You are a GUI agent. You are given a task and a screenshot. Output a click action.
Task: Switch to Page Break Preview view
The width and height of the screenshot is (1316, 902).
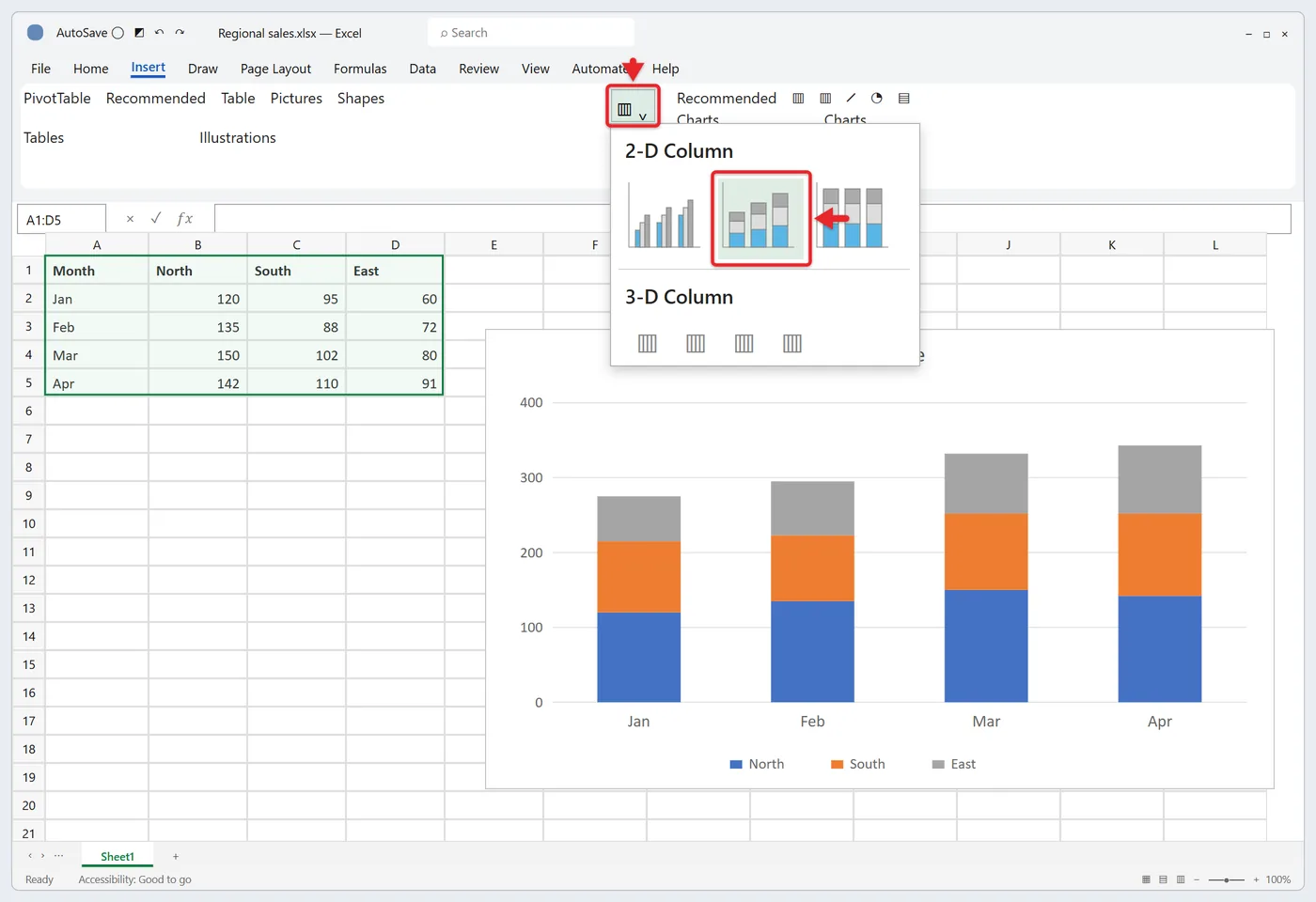1181,879
